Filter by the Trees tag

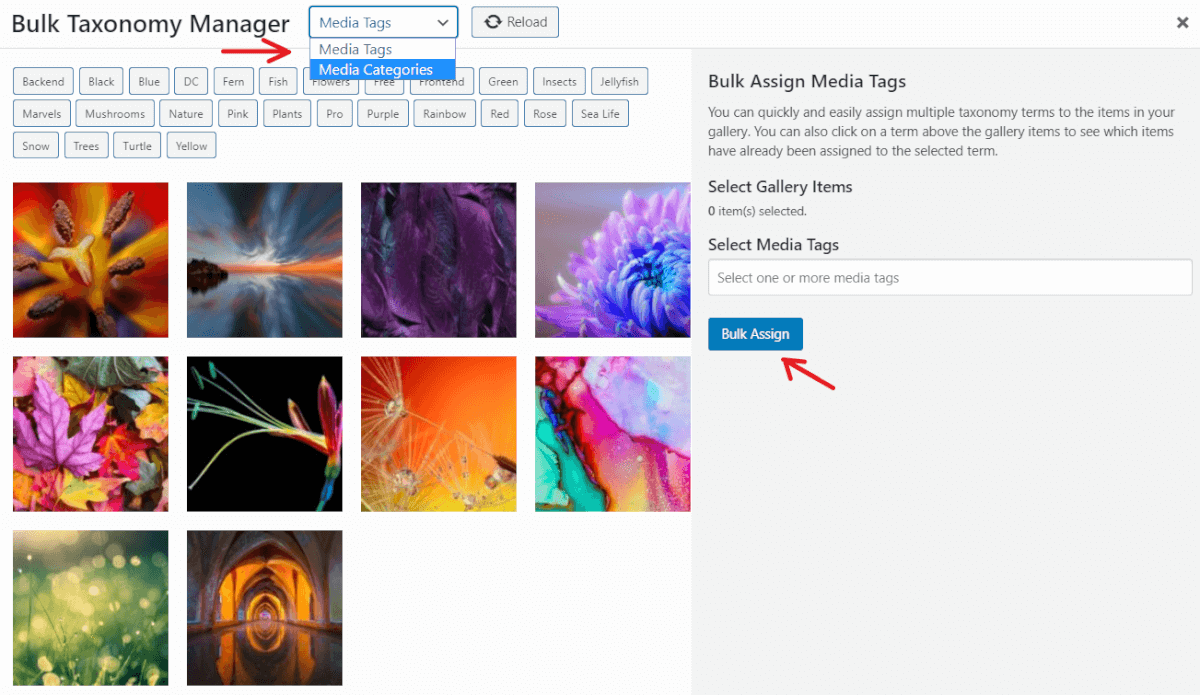pyautogui.click(x=86, y=146)
